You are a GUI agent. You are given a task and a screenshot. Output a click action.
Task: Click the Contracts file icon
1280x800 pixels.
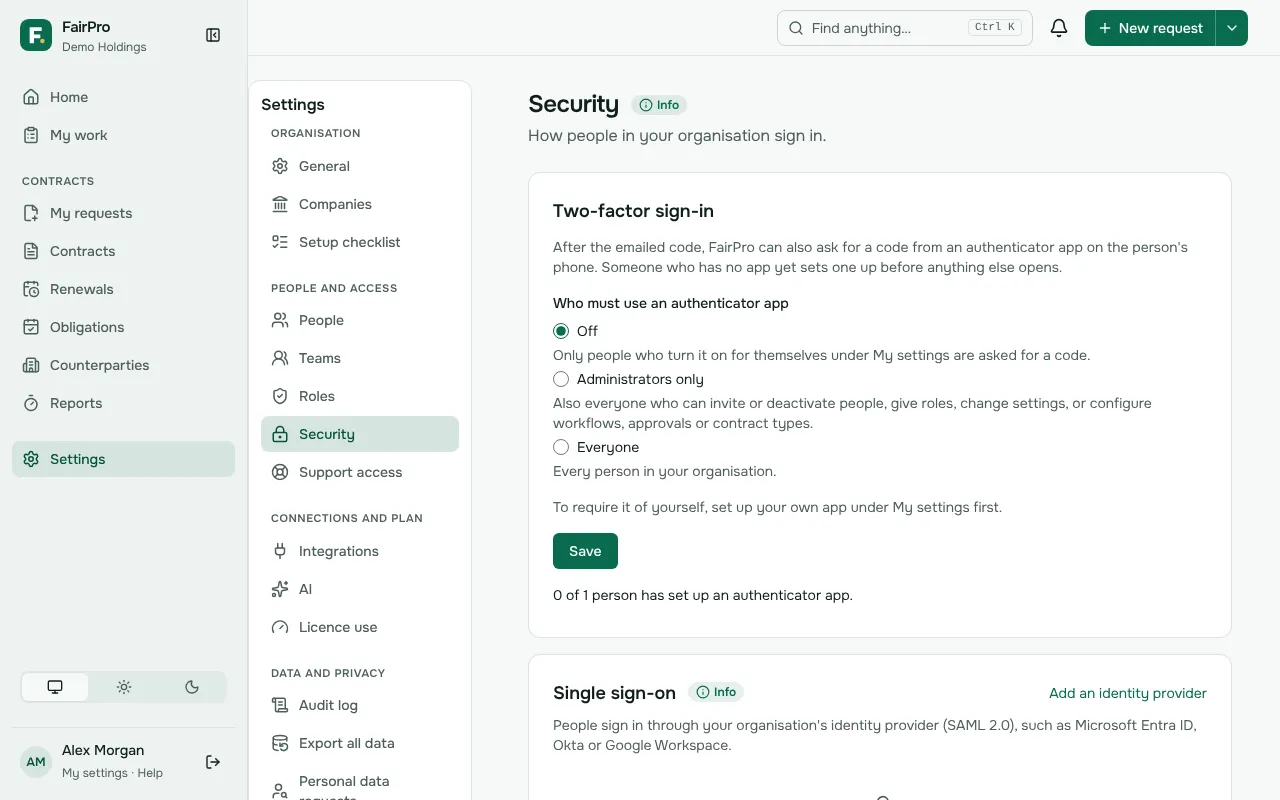[x=31, y=251]
